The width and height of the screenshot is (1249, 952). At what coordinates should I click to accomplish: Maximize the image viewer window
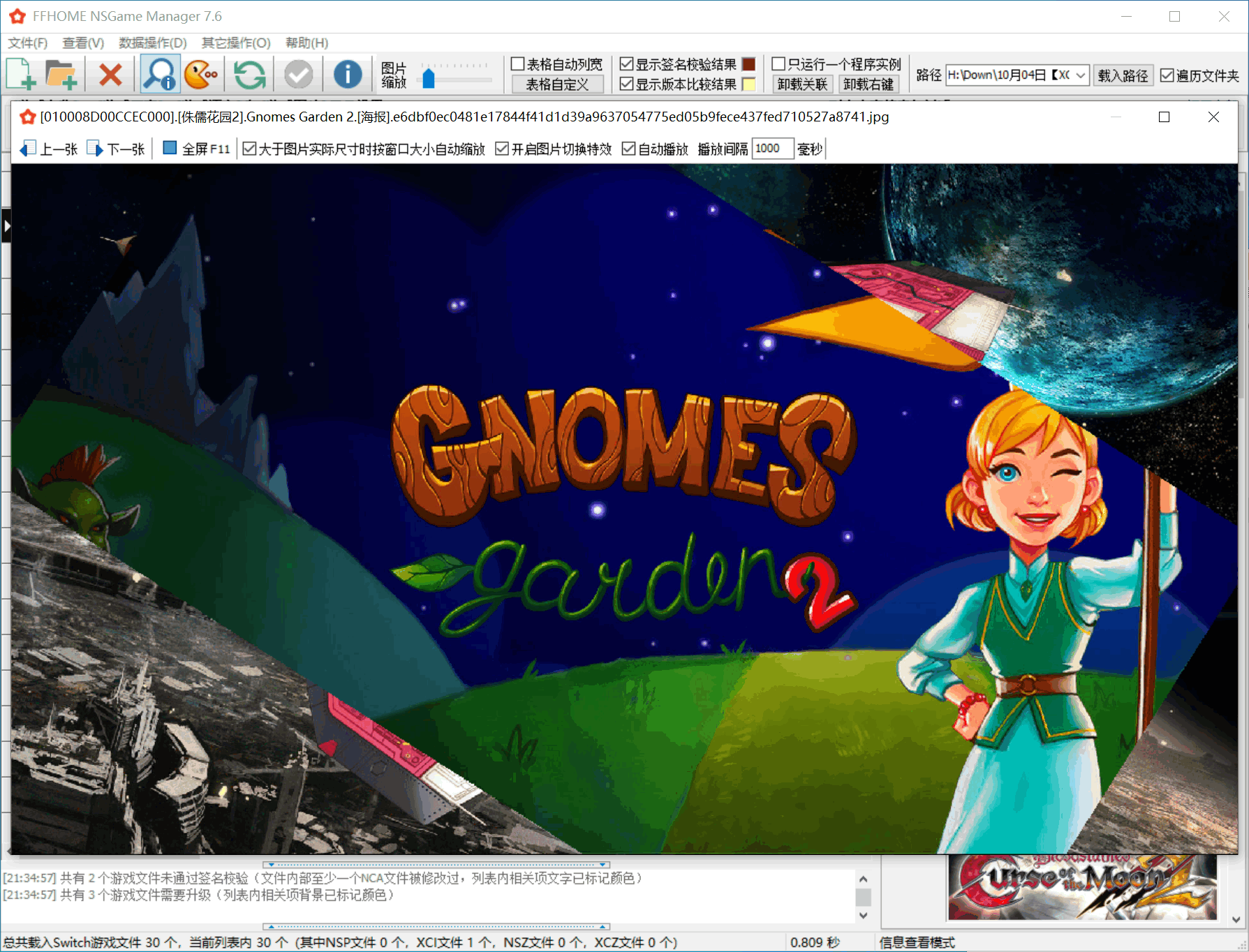1164,117
